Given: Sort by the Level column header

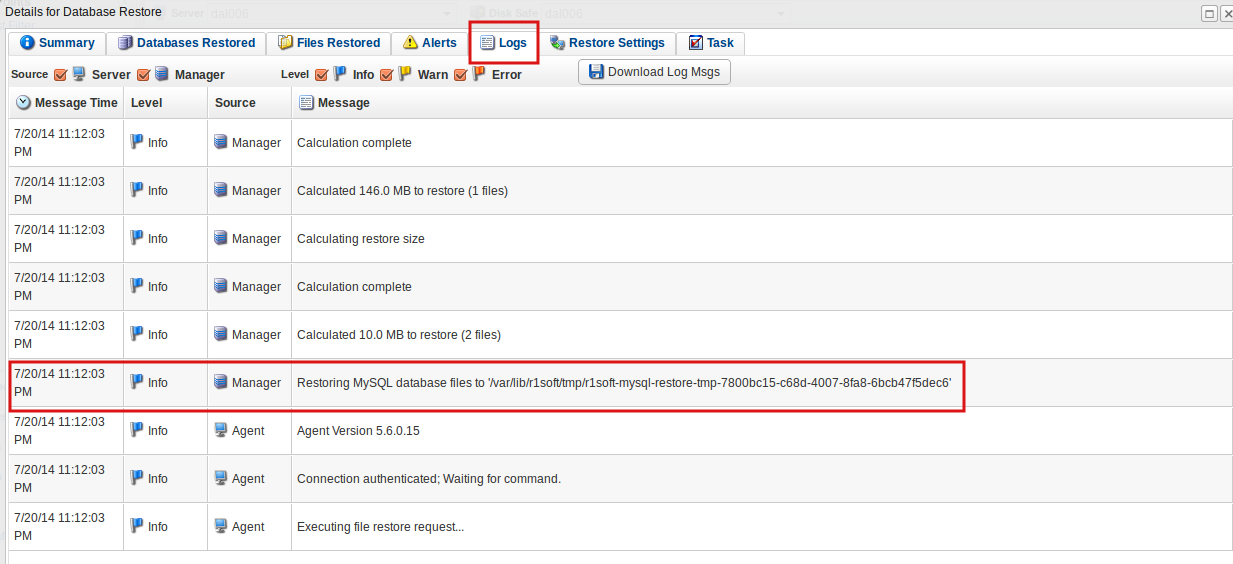Looking at the screenshot, I should (x=146, y=103).
